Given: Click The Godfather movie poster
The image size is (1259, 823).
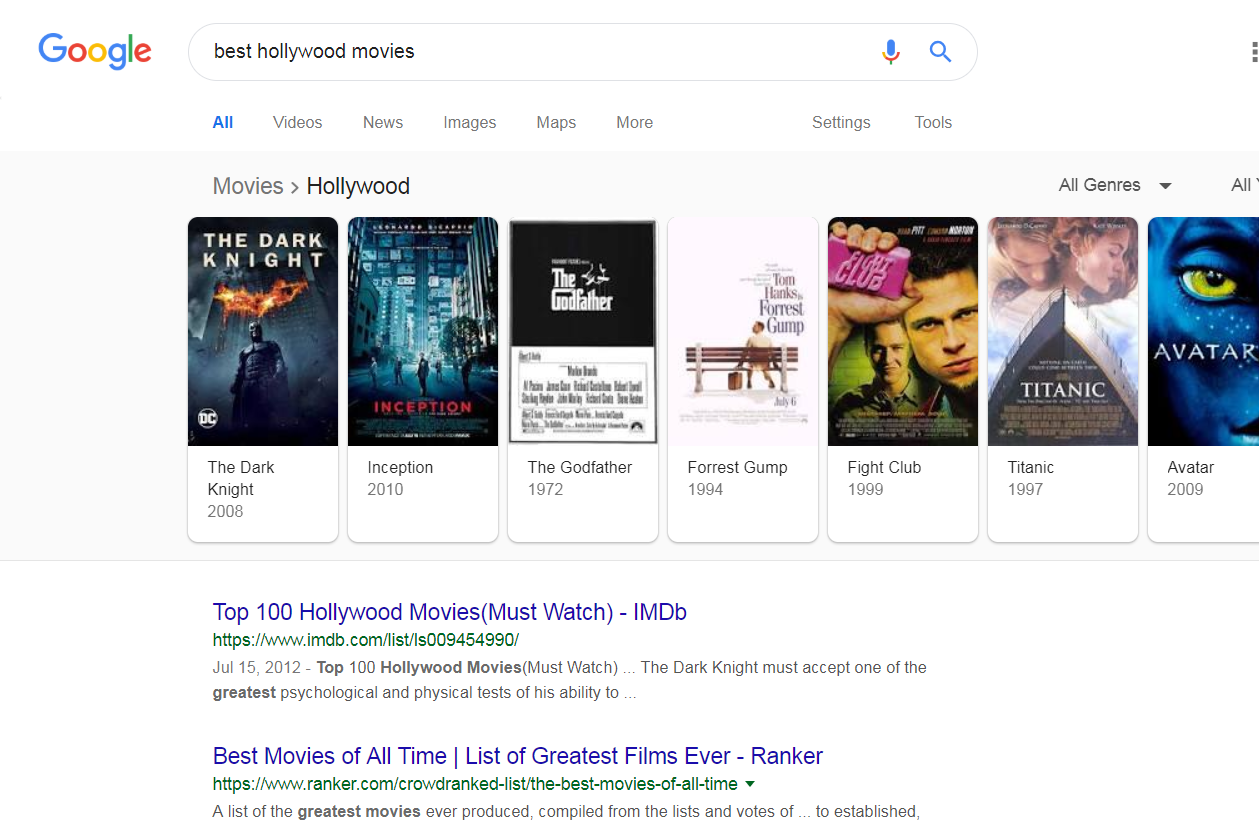Looking at the screenshot, I should coord(583,331).
